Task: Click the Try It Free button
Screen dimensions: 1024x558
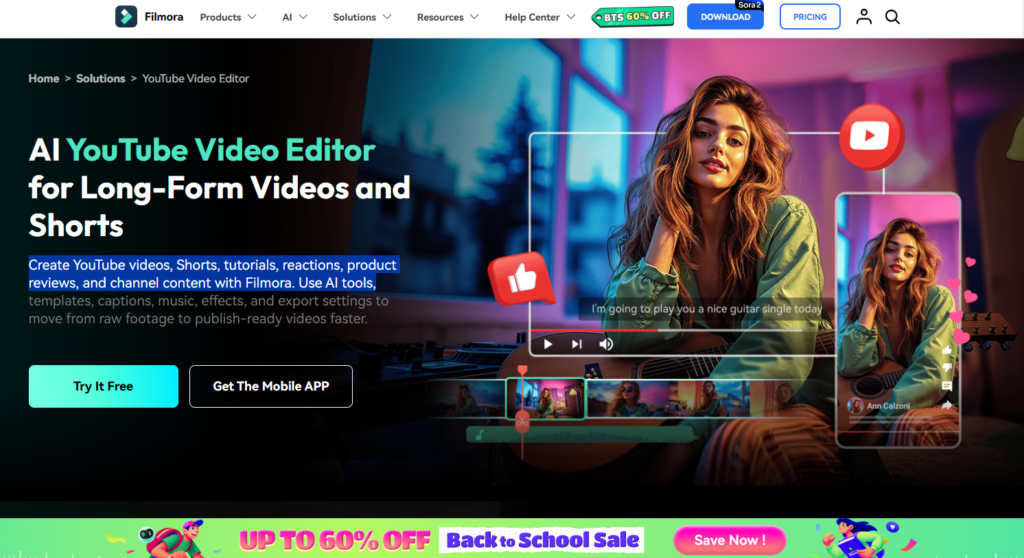Action: coord(103,386)
